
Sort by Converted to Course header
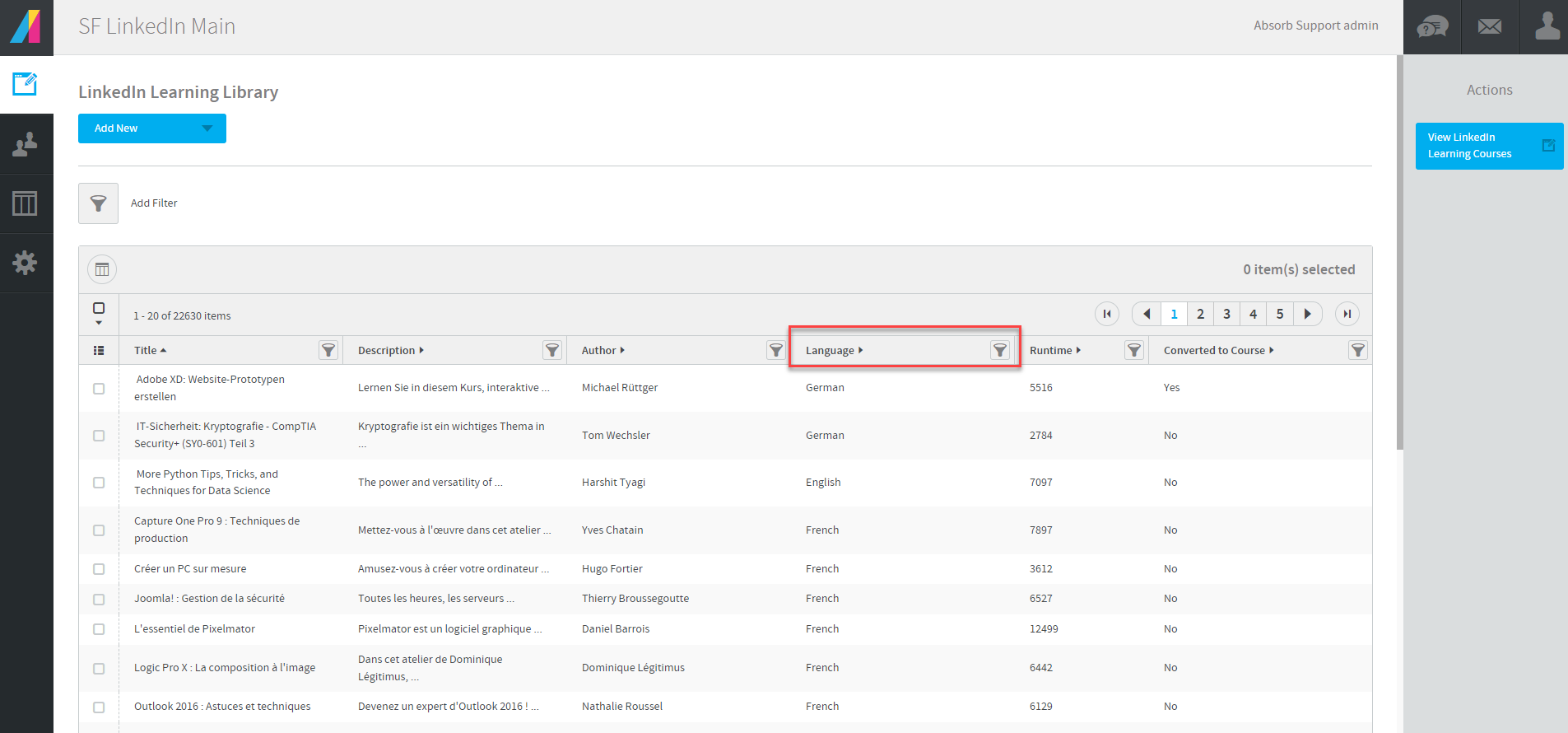point(1219,350)
